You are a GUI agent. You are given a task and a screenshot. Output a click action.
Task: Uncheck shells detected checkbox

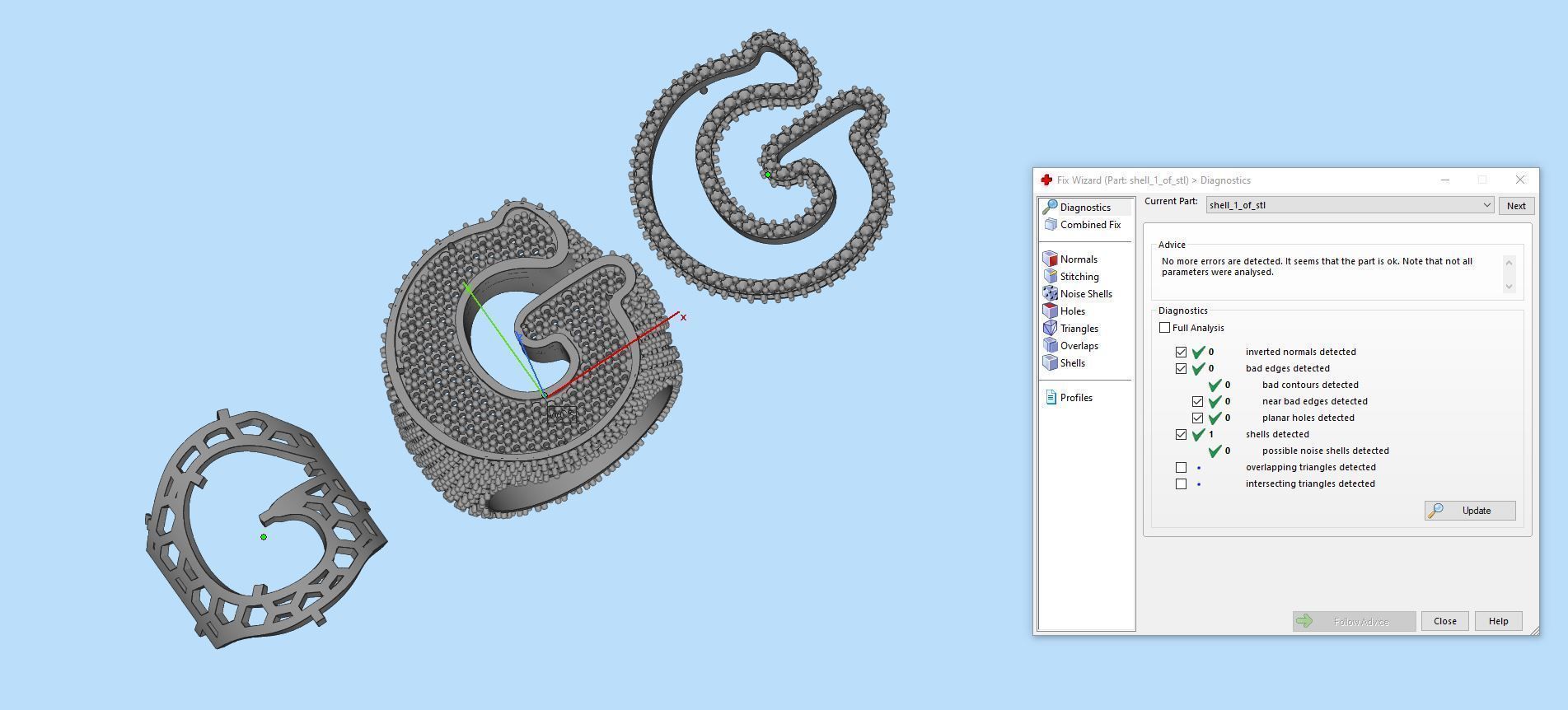point(1181,434)
